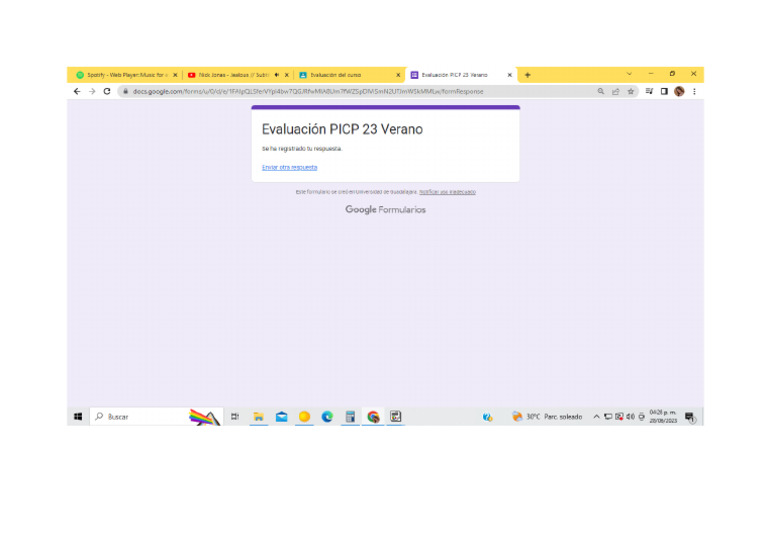Click Notificar uso inadecuado link
The width and height of the screenshot is (768, 544).
[x=447, y=192]
